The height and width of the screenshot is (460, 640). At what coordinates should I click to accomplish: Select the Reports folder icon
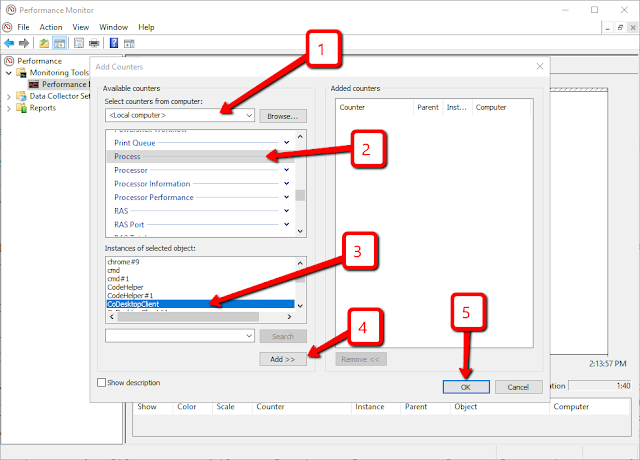click(x=21, y=108)
